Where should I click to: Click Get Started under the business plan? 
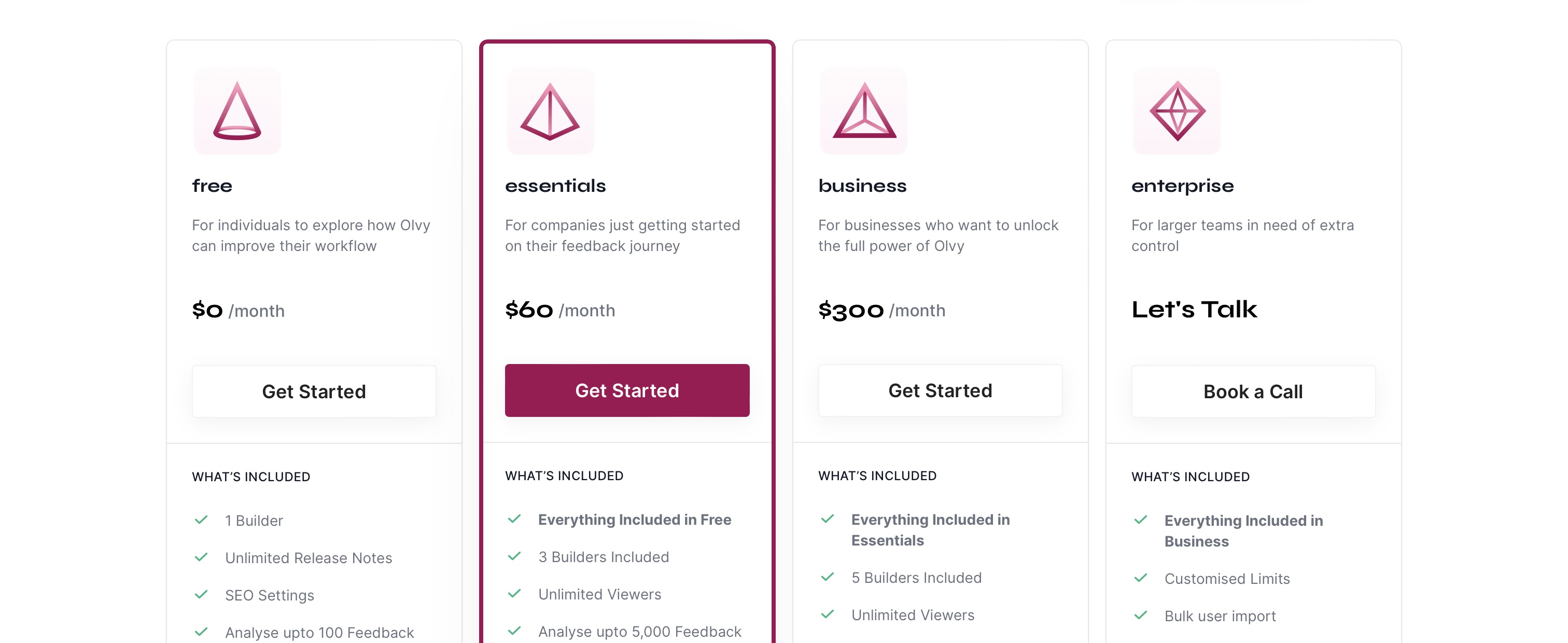[940, 390]
